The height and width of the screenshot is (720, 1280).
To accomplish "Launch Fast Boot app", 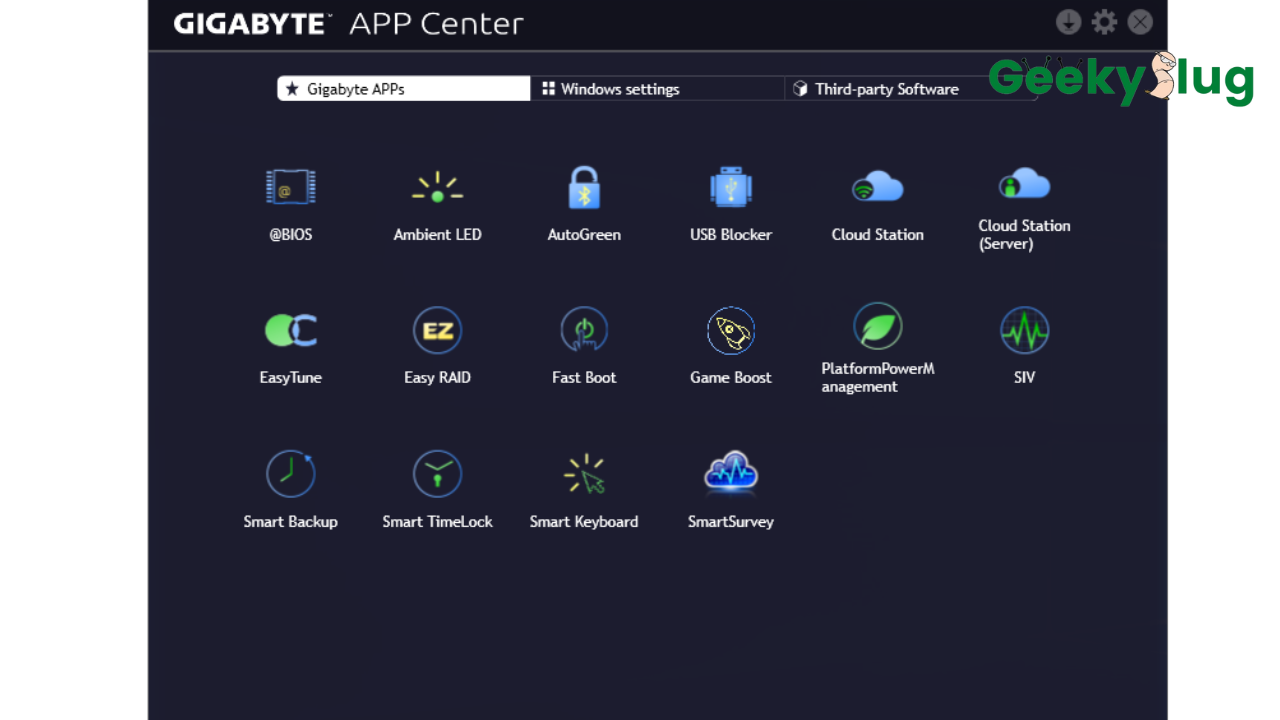I will coord(584,331).
